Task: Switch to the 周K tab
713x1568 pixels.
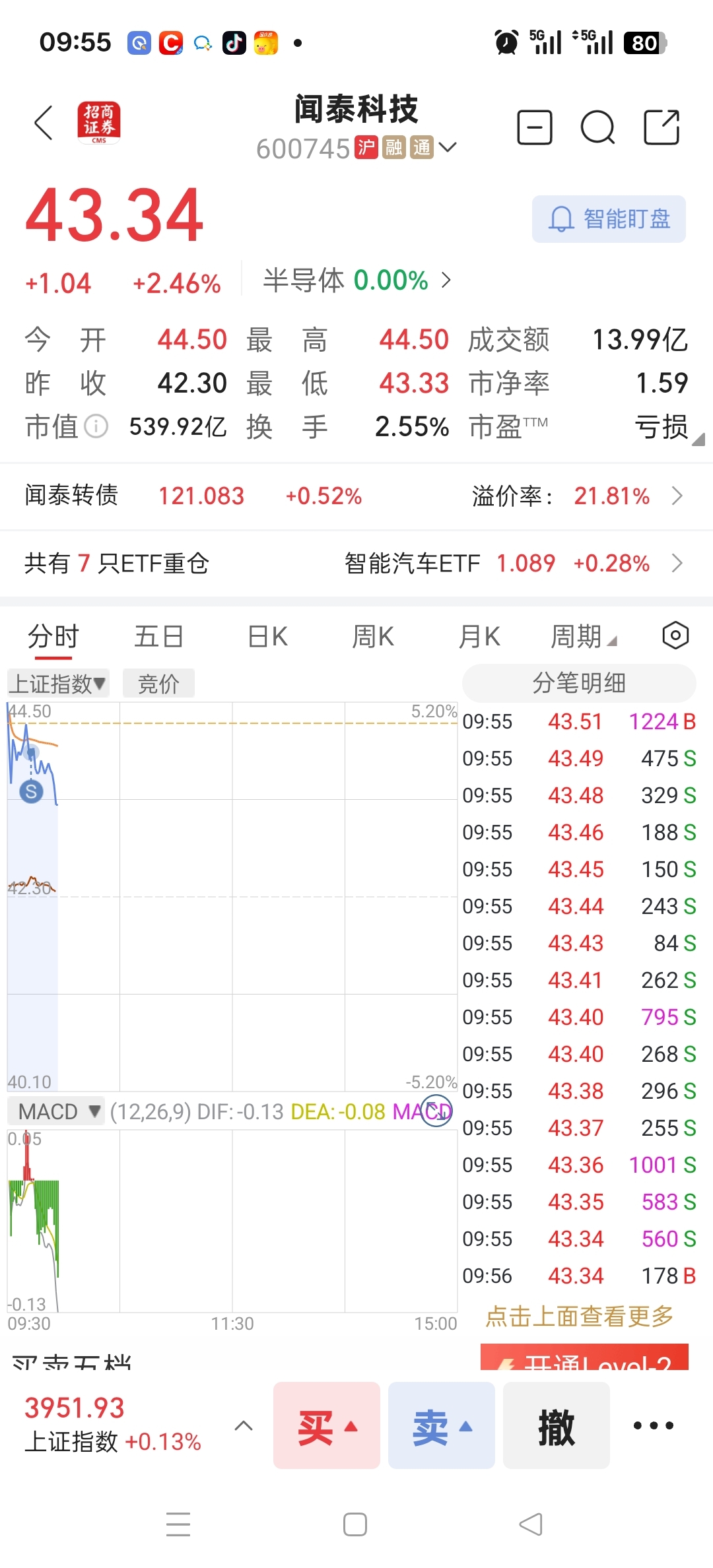Action: click(x=373, y=637)
